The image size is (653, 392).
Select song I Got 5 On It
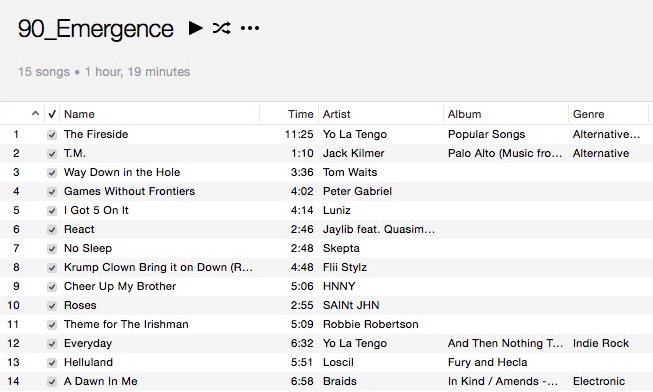pyautogui.click(x=96, y=210)
